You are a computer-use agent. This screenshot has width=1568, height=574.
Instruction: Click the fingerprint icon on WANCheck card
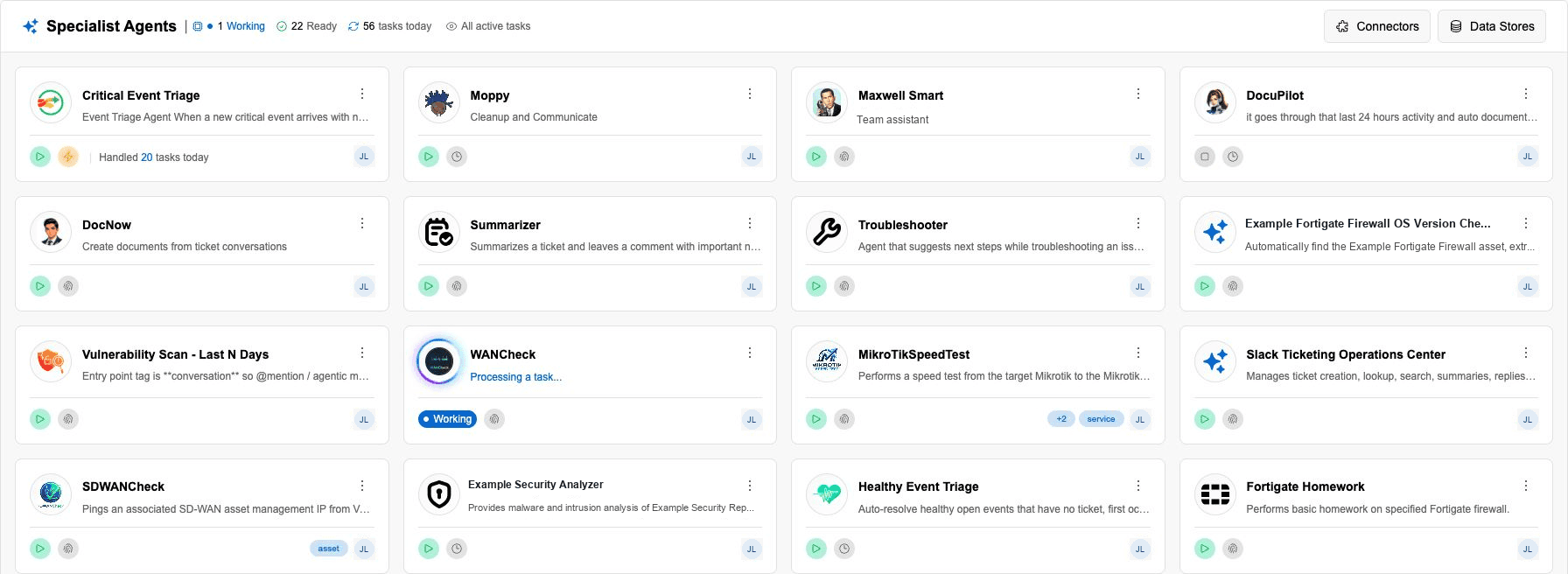click(494, 419)
